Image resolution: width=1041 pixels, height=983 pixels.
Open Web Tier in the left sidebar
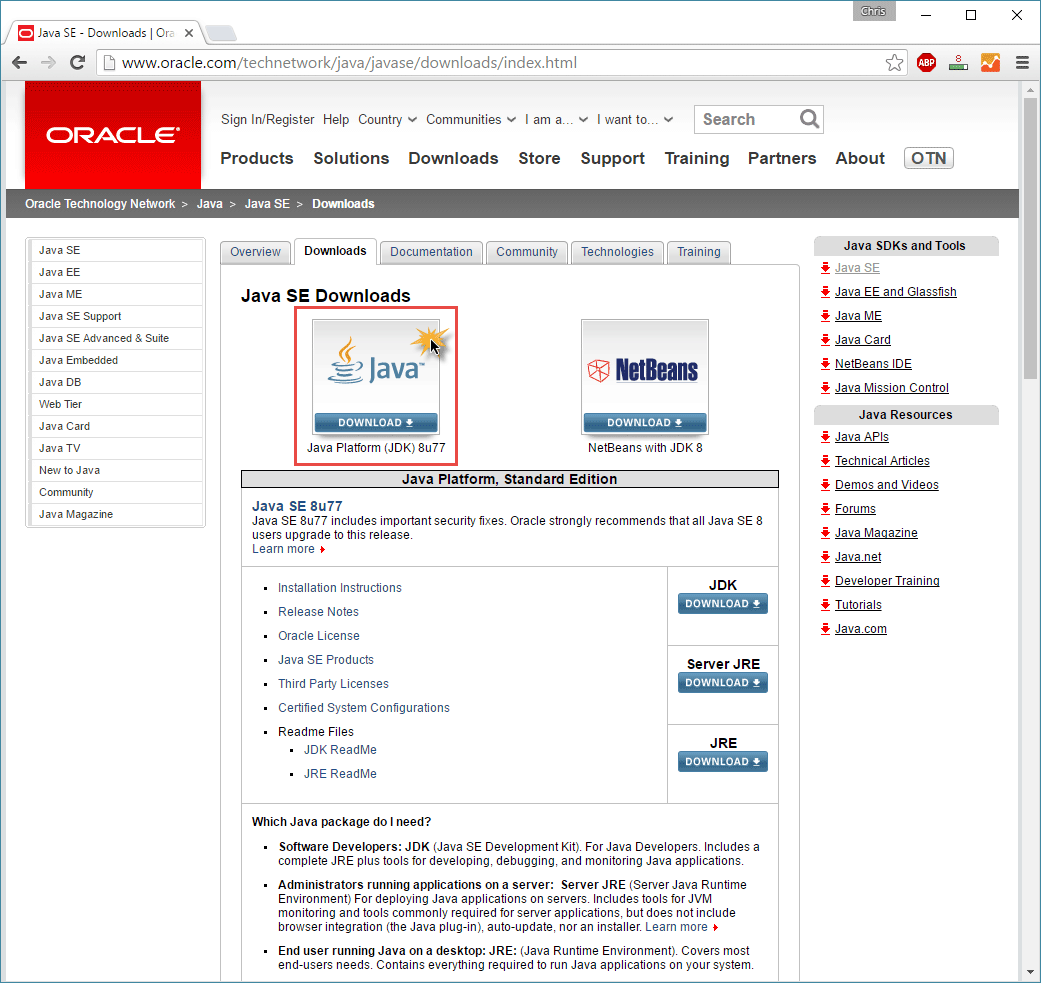tap(116, 404)
